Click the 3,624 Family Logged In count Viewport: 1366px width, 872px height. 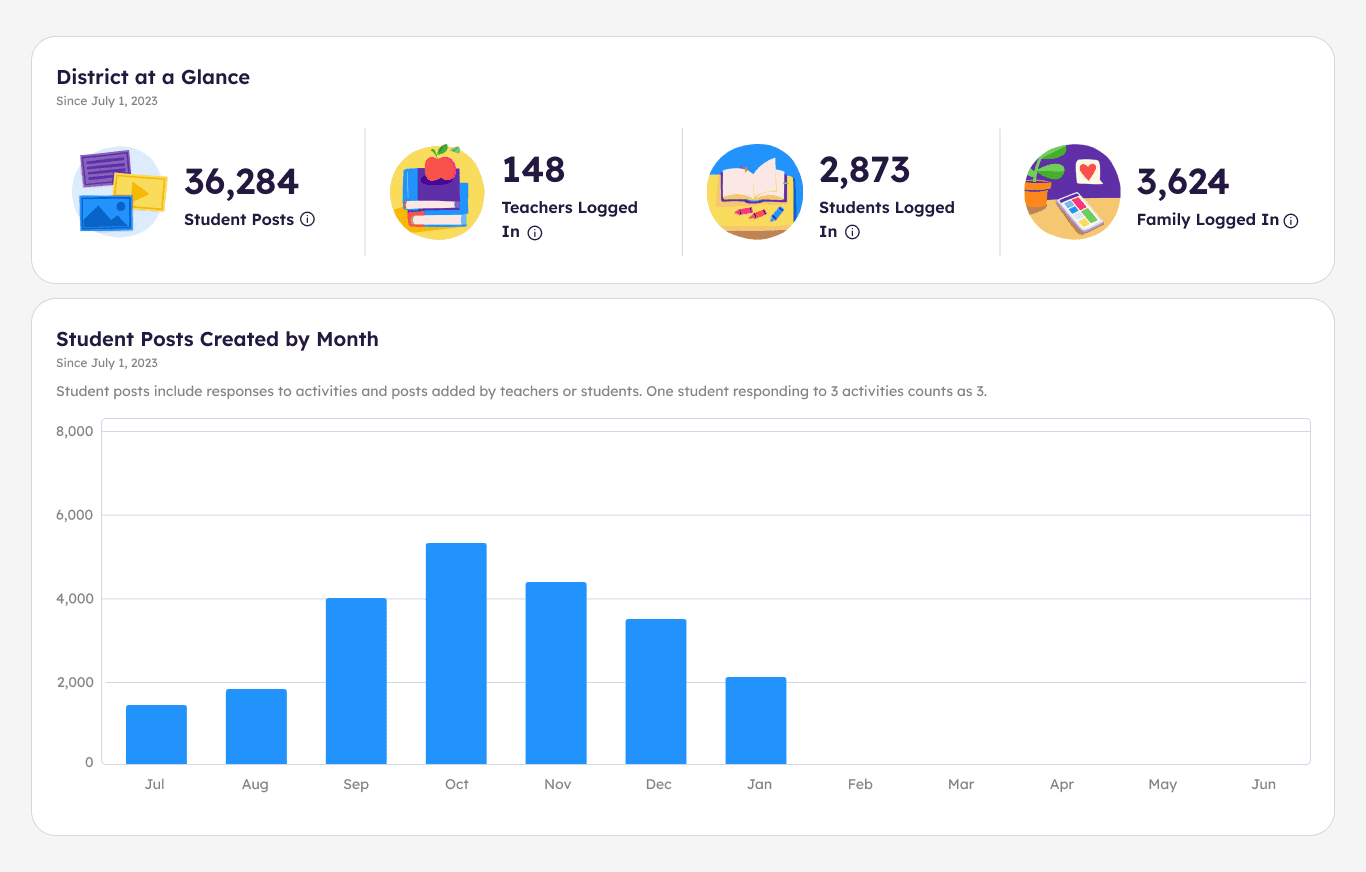pos(1184,182)
